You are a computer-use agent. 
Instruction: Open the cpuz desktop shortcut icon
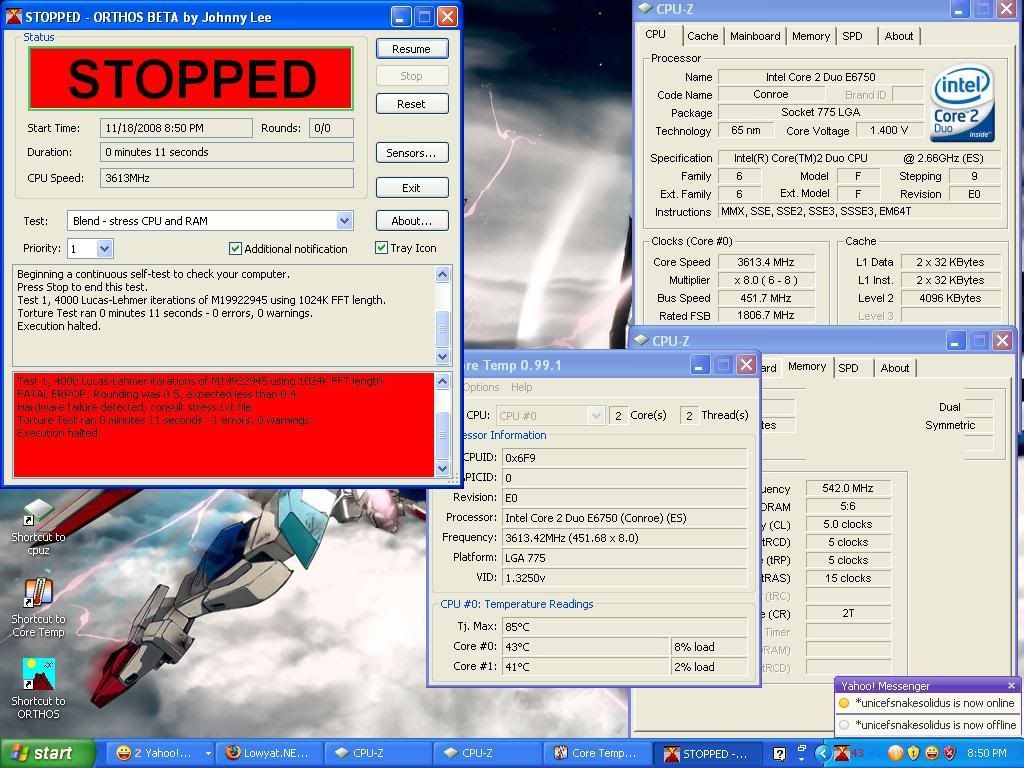[x=38, y=514]
